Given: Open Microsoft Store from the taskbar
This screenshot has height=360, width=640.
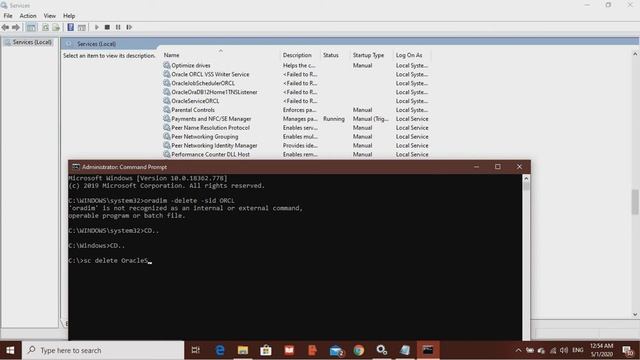Looking at the screenshot, I should [266, 350].
